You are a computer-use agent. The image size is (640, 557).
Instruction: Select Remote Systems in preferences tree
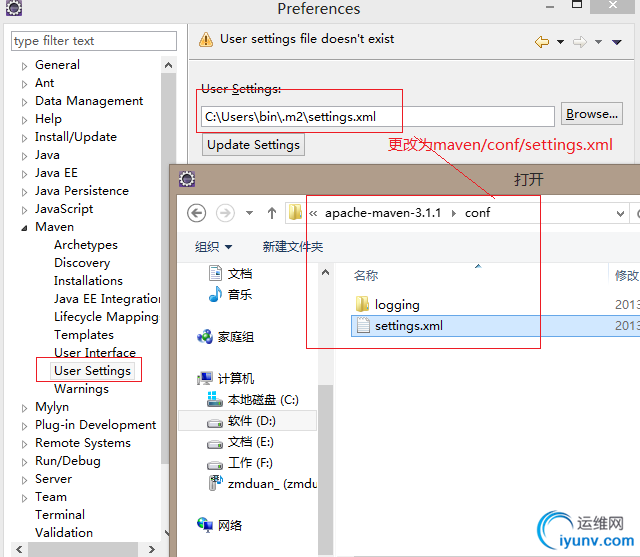click(83, 443)
